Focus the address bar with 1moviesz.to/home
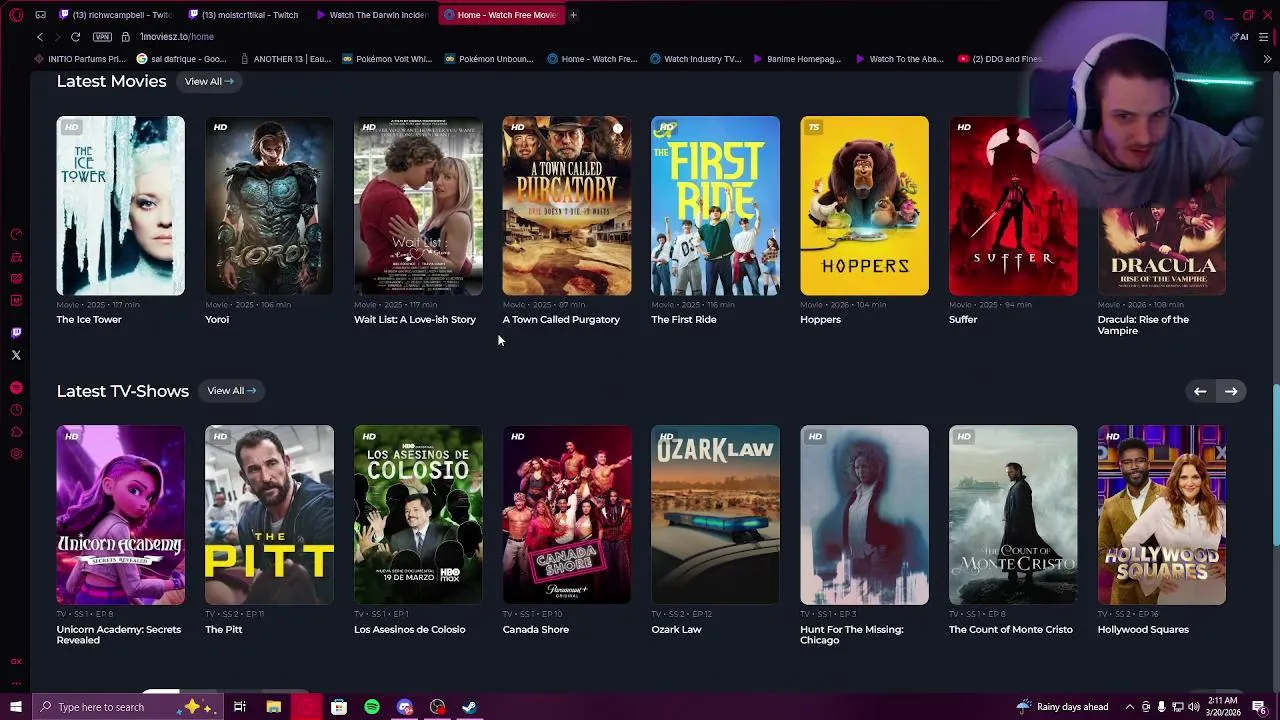Screen dimensions: 1280x720 click(177, 37)
